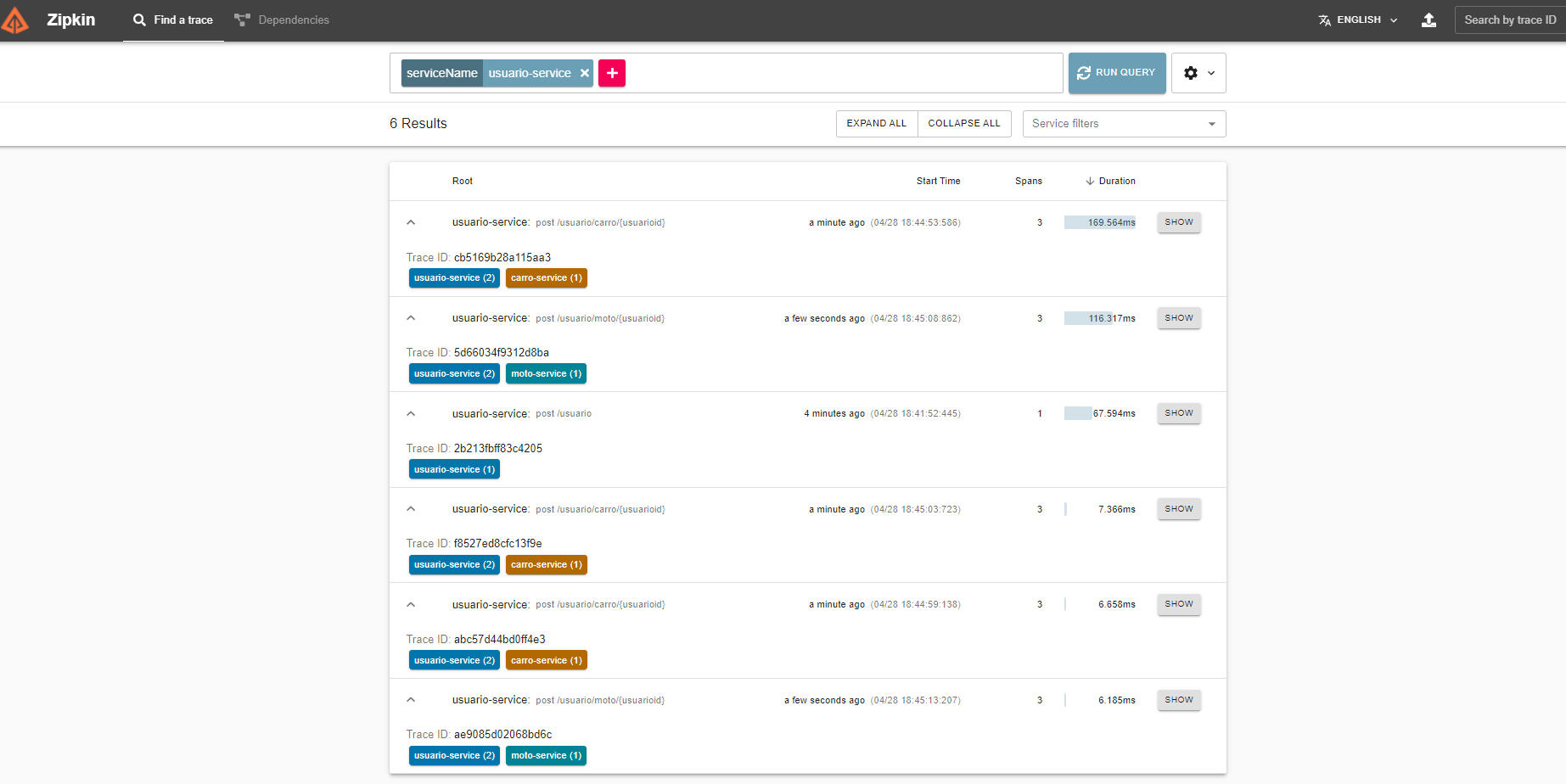Click the pink plus icon to add a query criterion
Viewport: 1566px width, 784px height.
612,73
